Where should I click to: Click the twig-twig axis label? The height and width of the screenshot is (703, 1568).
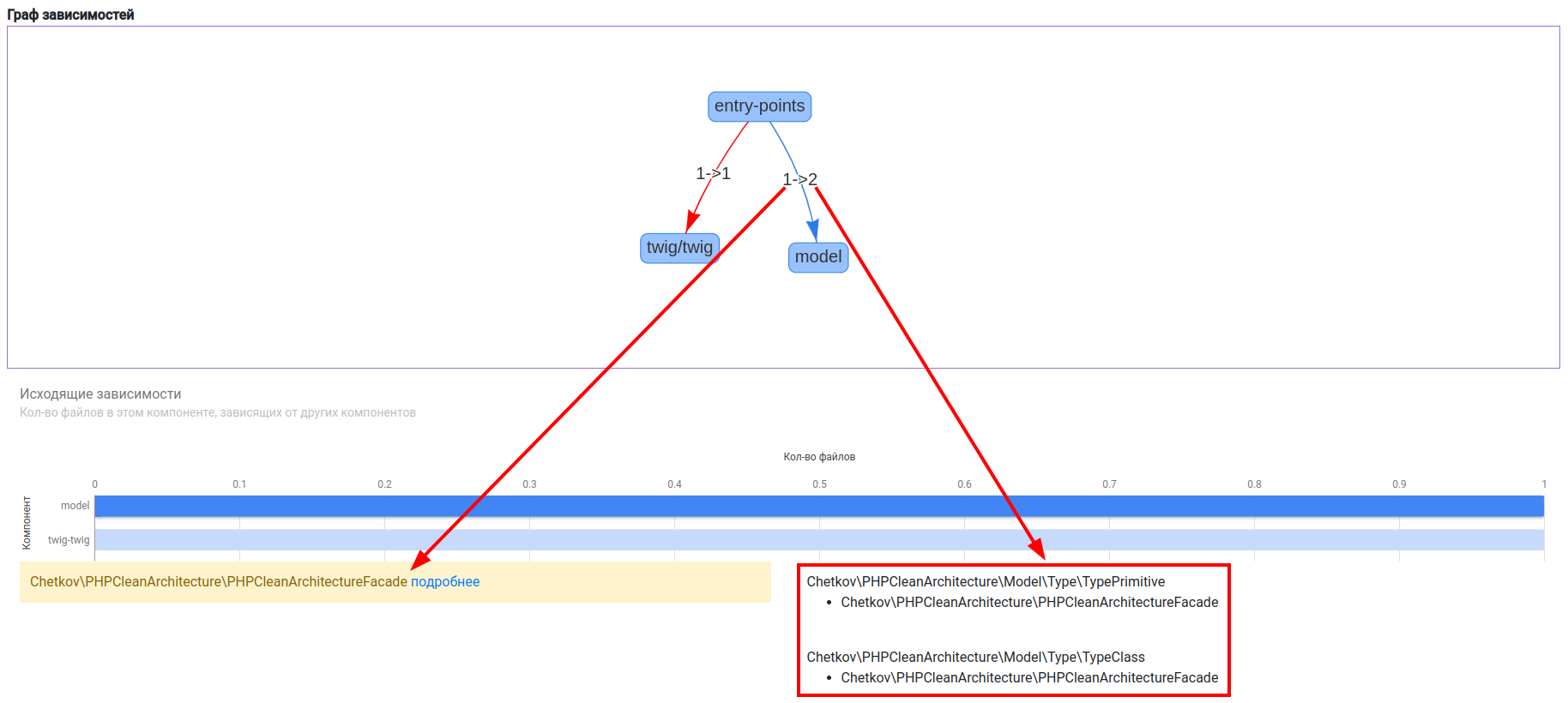[x=69, y=540]
